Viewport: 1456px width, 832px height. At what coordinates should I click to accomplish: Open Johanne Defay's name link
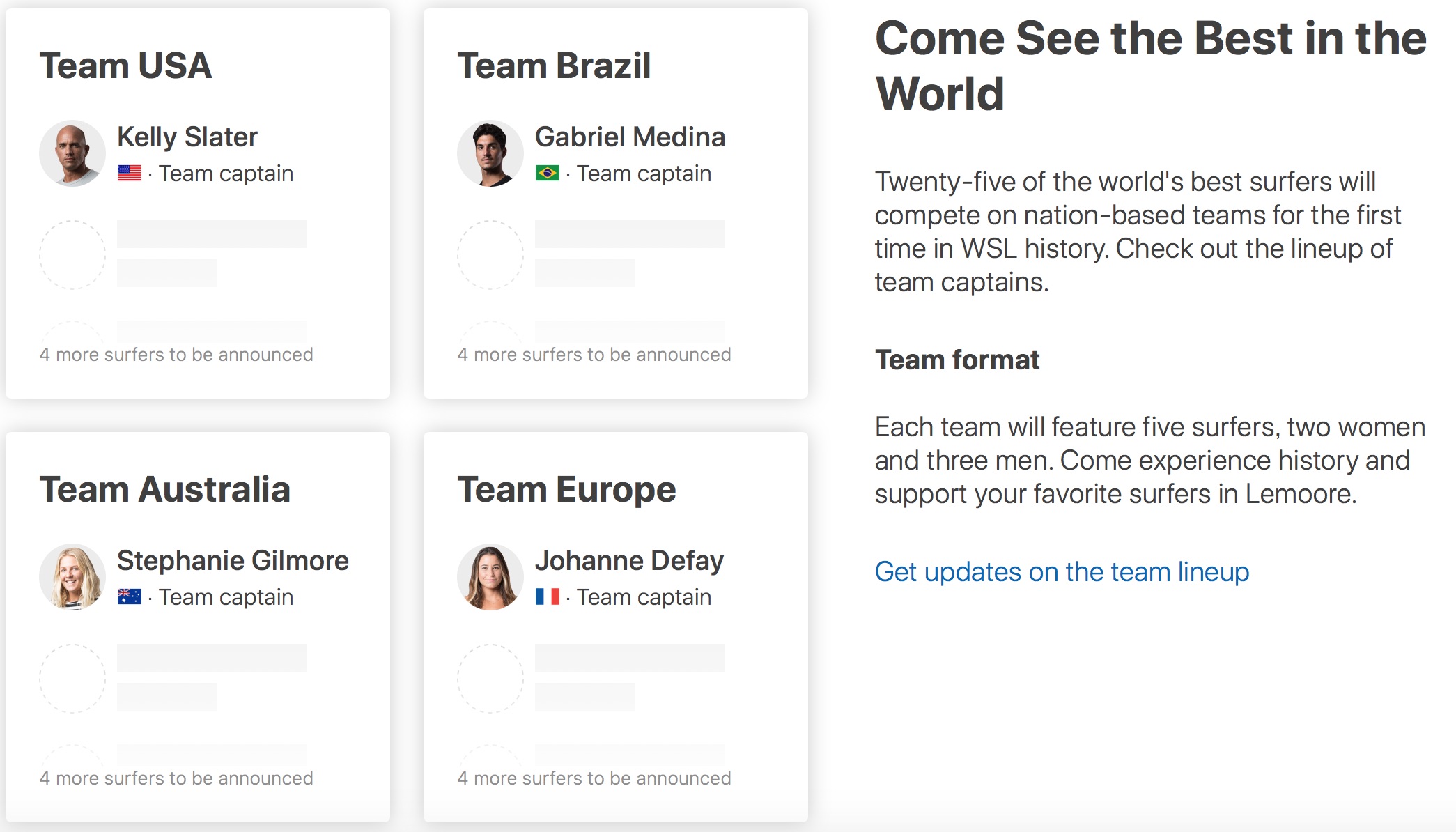tap(629, 561)
